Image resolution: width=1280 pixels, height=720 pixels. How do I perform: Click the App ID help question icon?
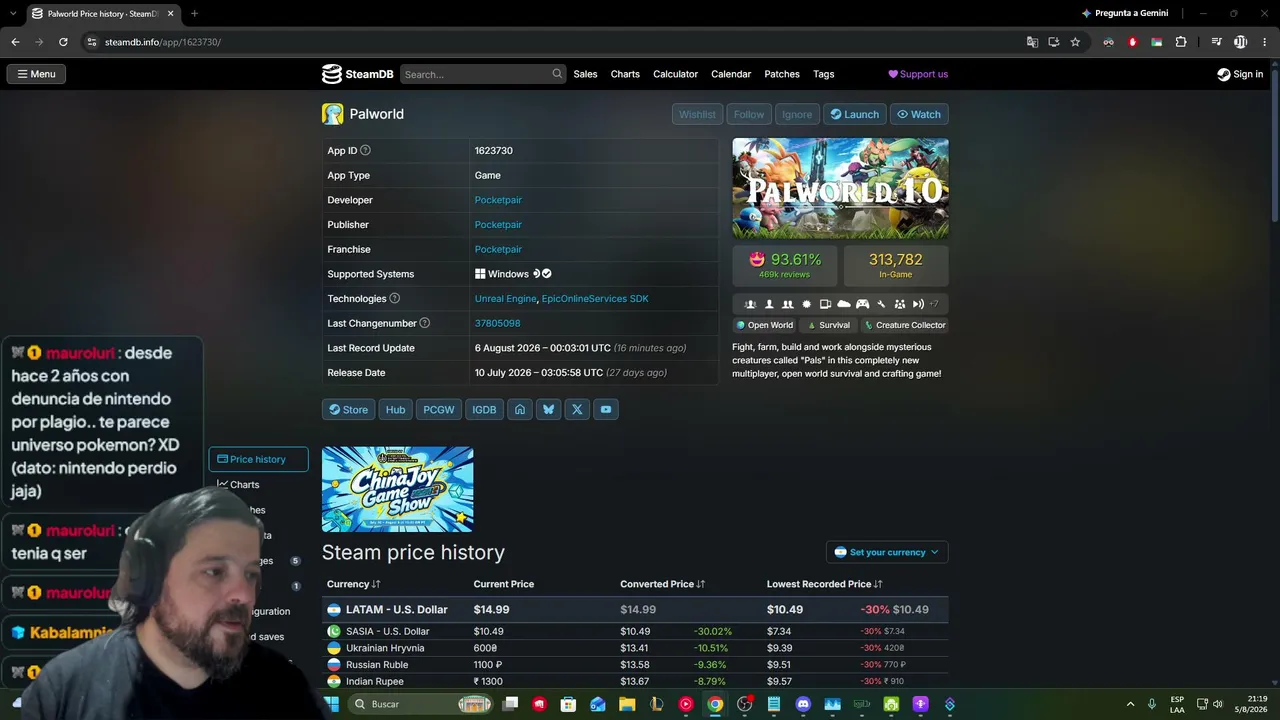click(365, 151)
